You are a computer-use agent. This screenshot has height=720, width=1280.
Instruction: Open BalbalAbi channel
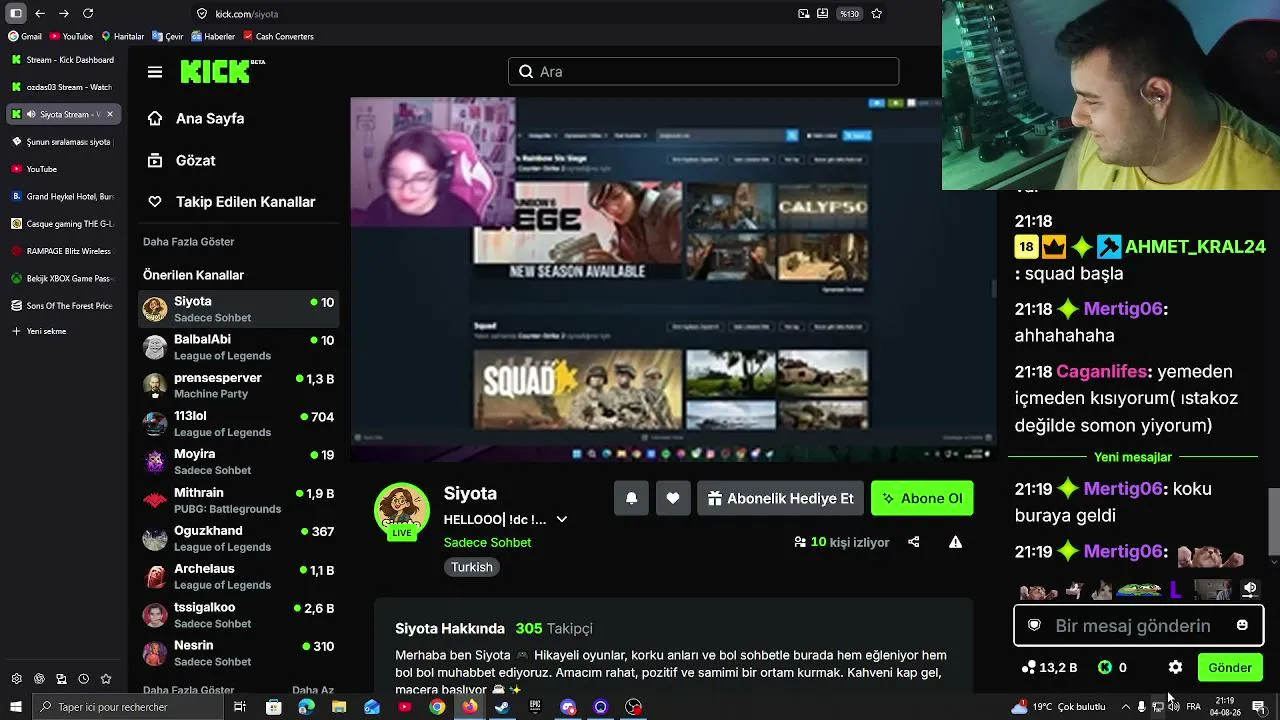pos(239,347)
